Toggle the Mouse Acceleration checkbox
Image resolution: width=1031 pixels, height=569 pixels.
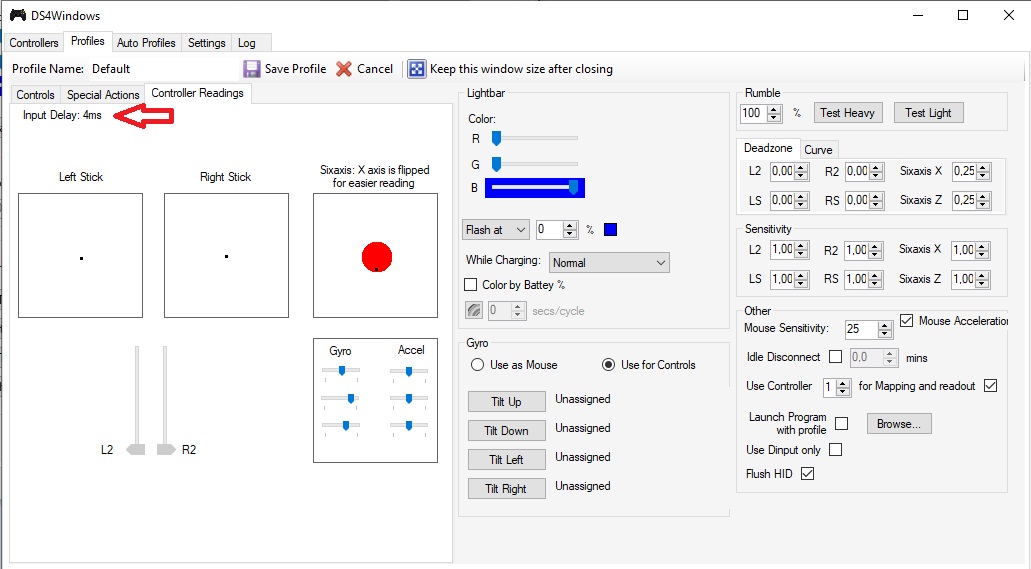907,321
